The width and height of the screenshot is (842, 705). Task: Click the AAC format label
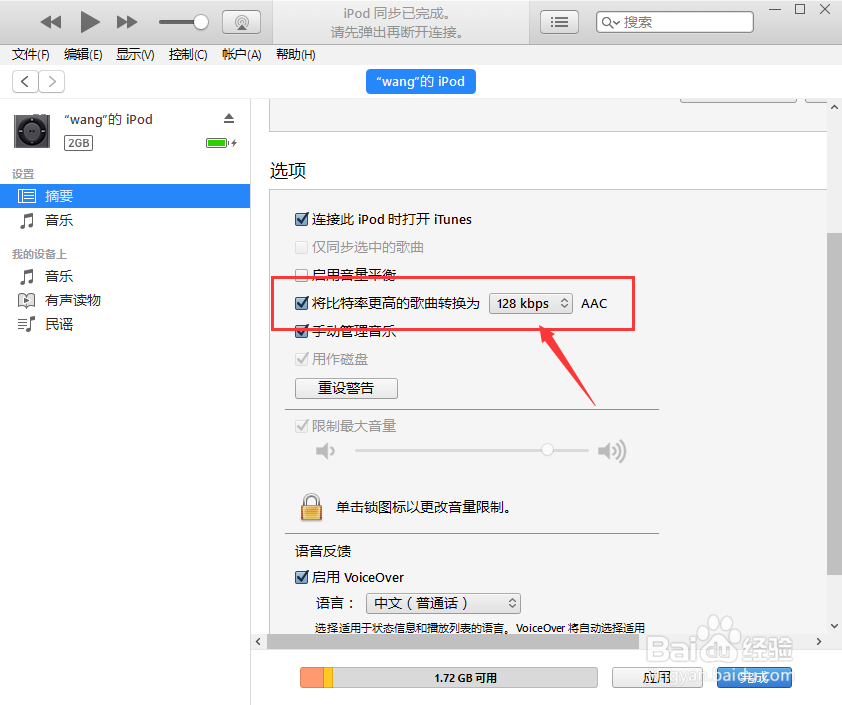pos(594,303)
